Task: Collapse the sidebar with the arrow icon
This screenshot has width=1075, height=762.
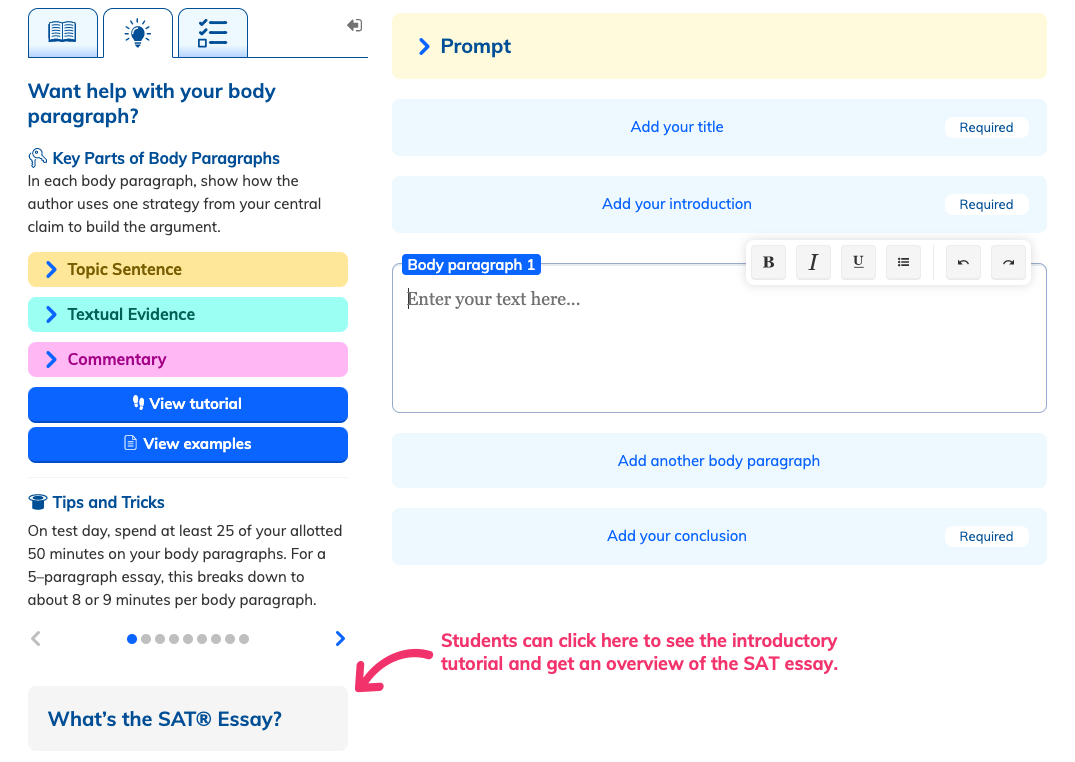Action: coord(354,25)
